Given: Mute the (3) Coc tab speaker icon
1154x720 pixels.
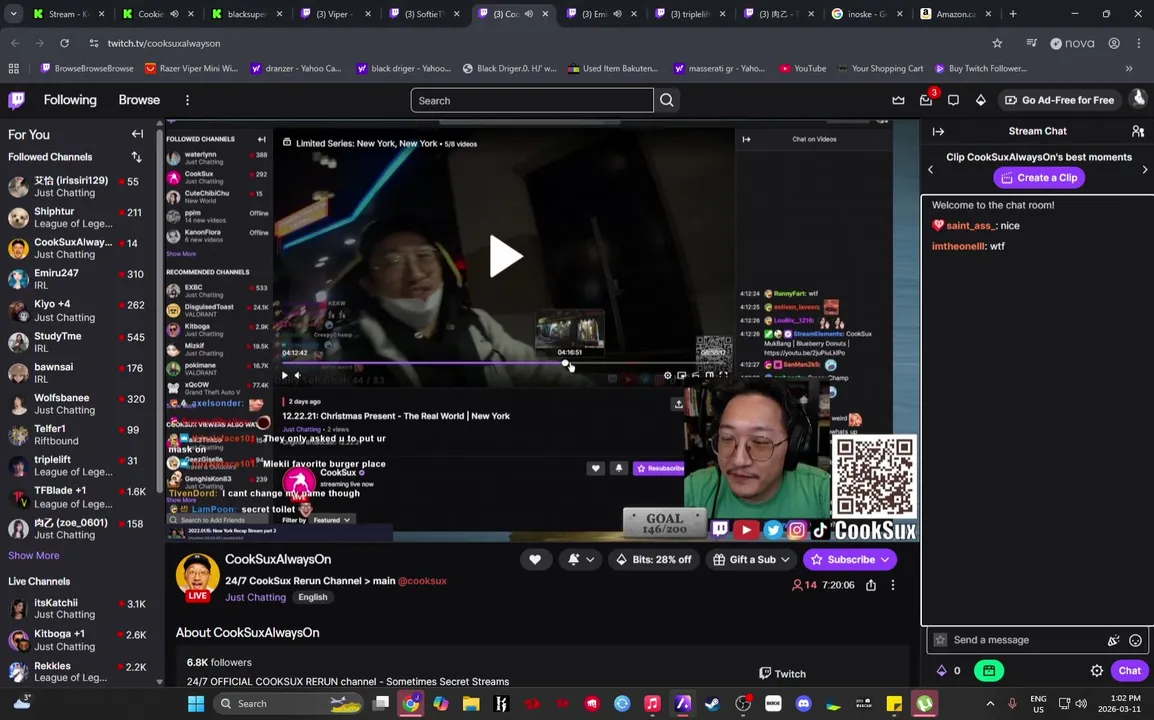Looking at the screenshot, I should [528, 14].
